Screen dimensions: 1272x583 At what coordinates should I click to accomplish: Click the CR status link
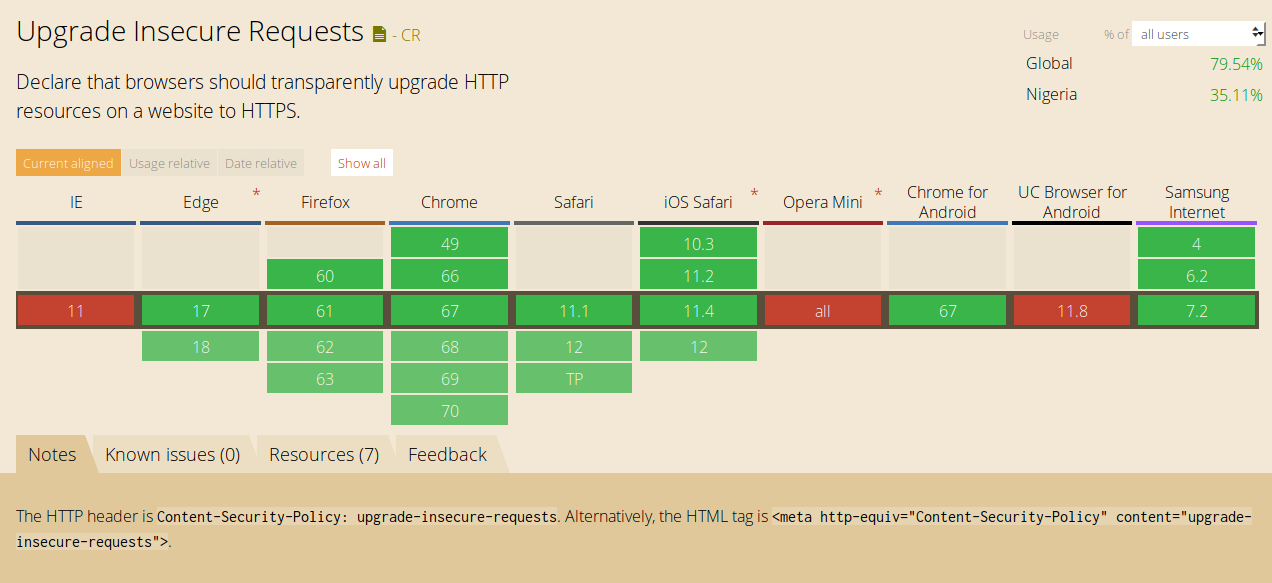(x=410, y=35)
